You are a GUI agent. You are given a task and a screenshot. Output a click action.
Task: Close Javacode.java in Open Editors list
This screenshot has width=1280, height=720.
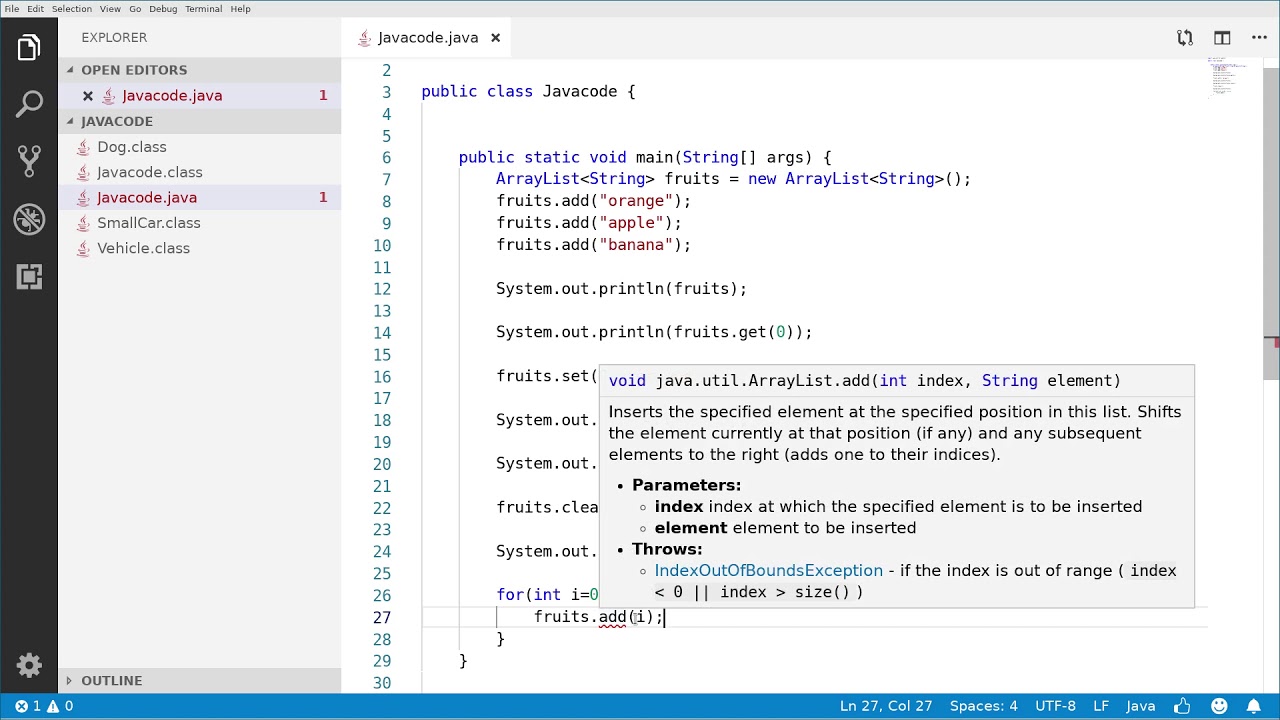(x=88, y=96)
